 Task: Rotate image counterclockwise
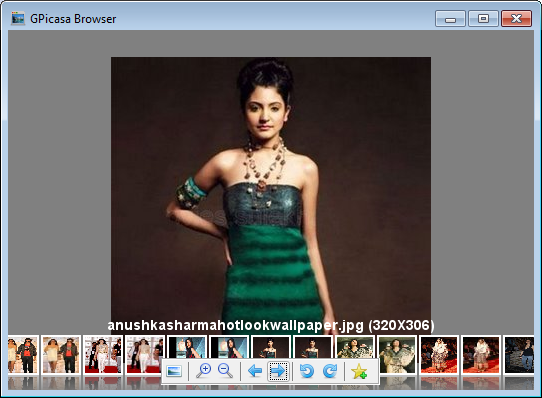click(307, 371)
